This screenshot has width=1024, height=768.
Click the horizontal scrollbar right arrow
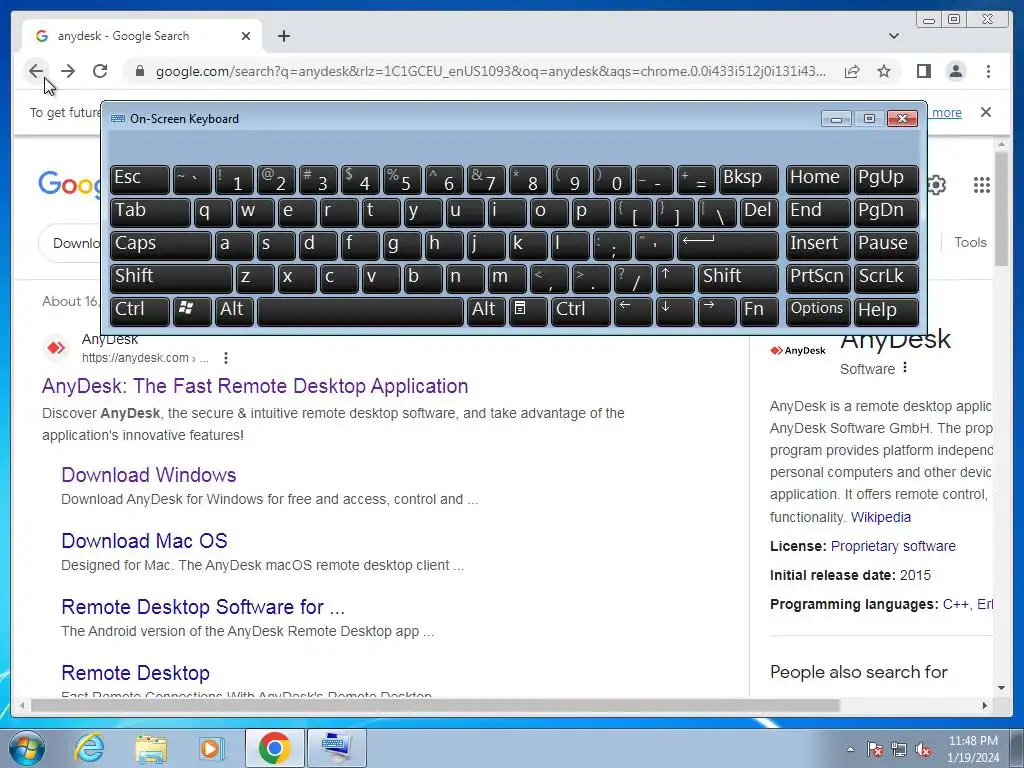(985, 705)
